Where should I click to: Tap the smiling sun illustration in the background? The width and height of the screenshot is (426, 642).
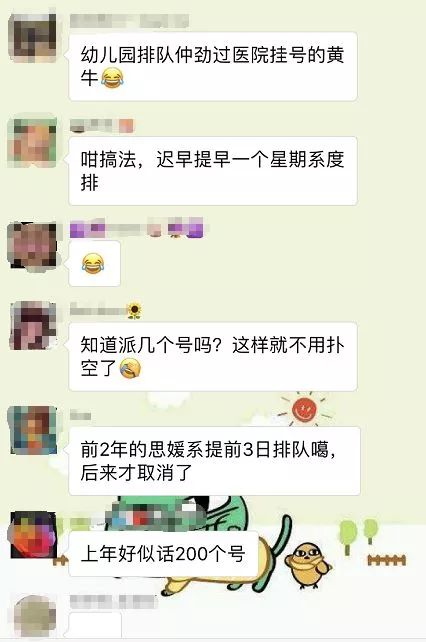click(305, 409)
